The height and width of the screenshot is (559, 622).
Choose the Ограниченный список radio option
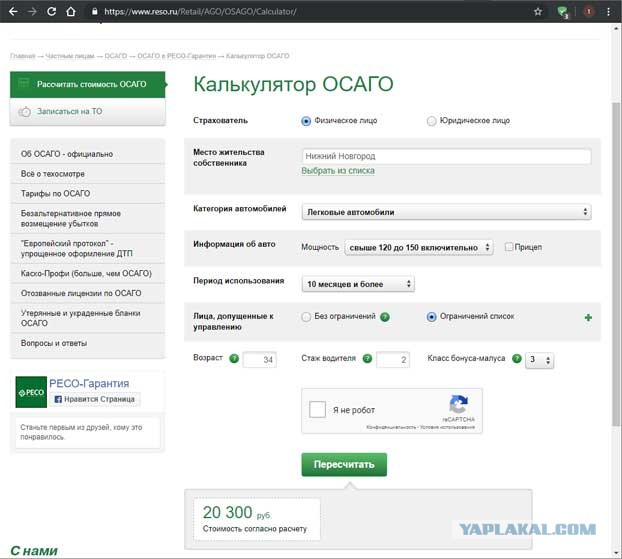click(431, 317)
